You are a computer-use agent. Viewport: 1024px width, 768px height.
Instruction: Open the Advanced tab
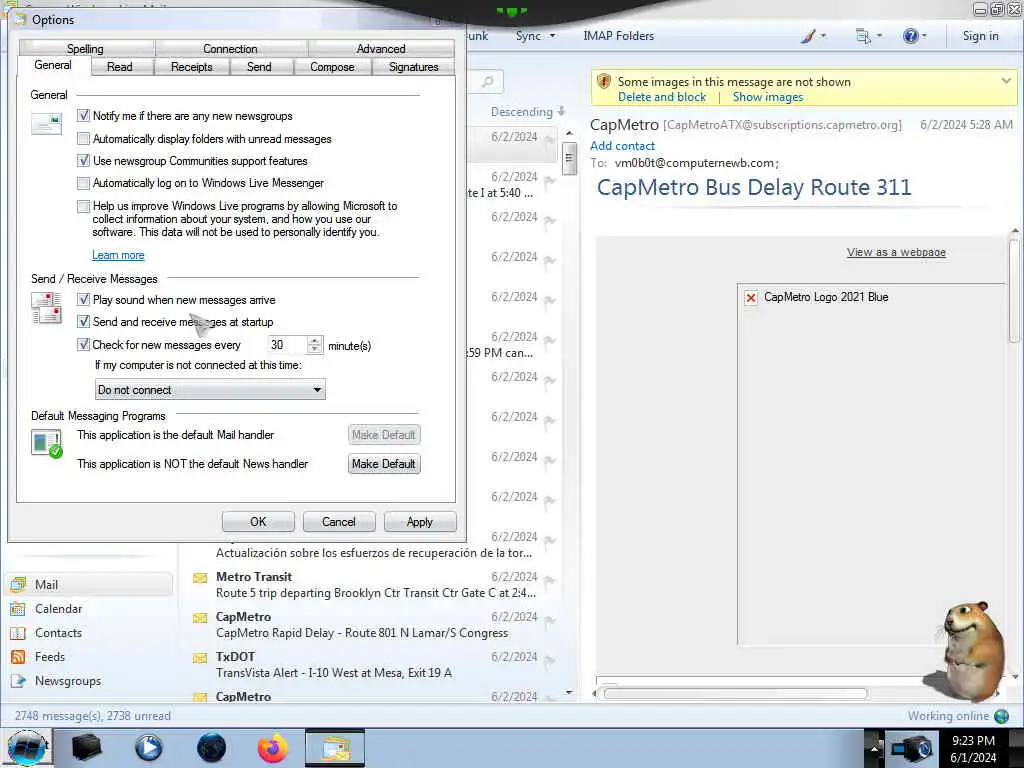[381, 48]
